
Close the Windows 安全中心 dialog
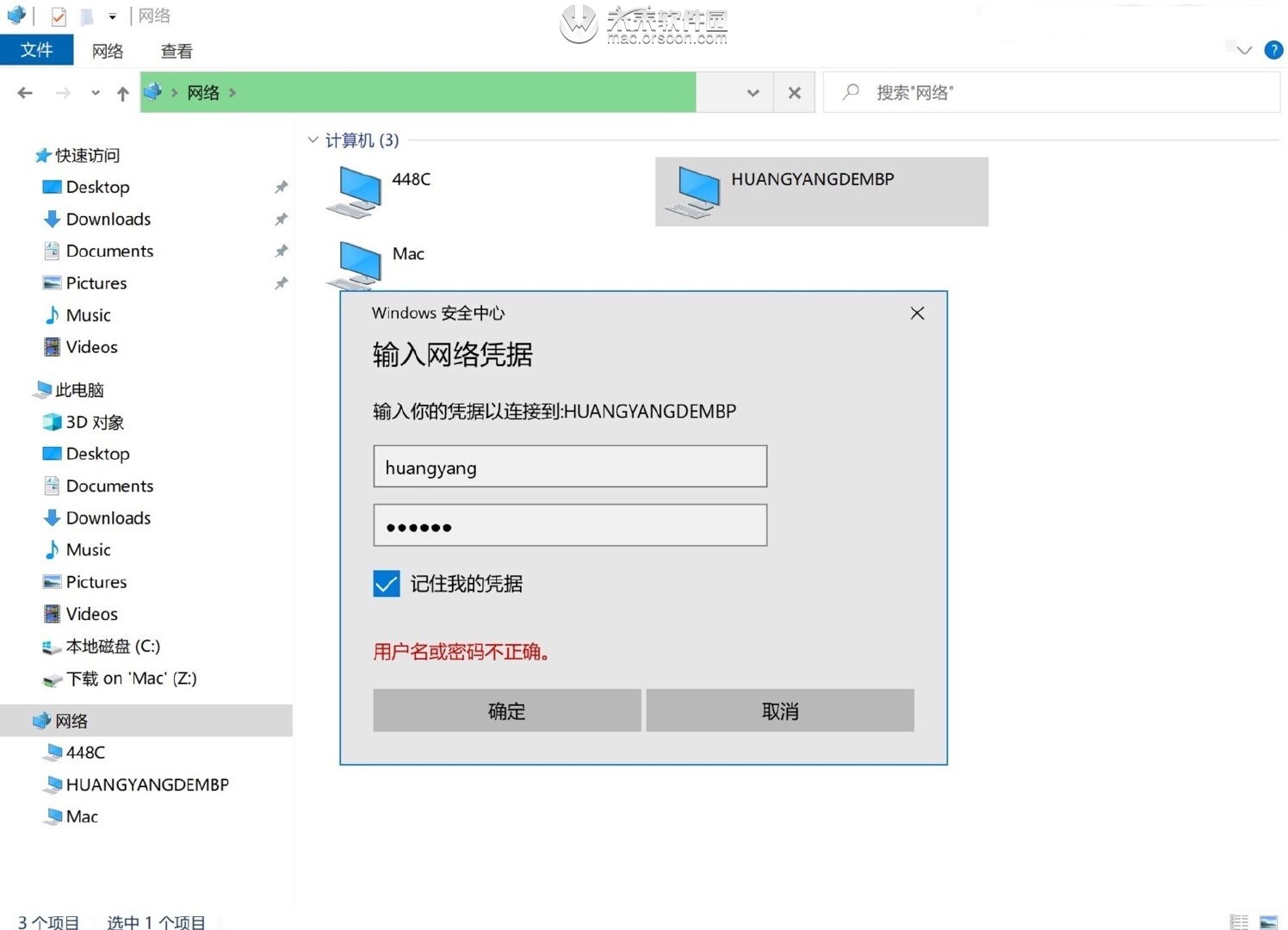[x=918, y=313]
